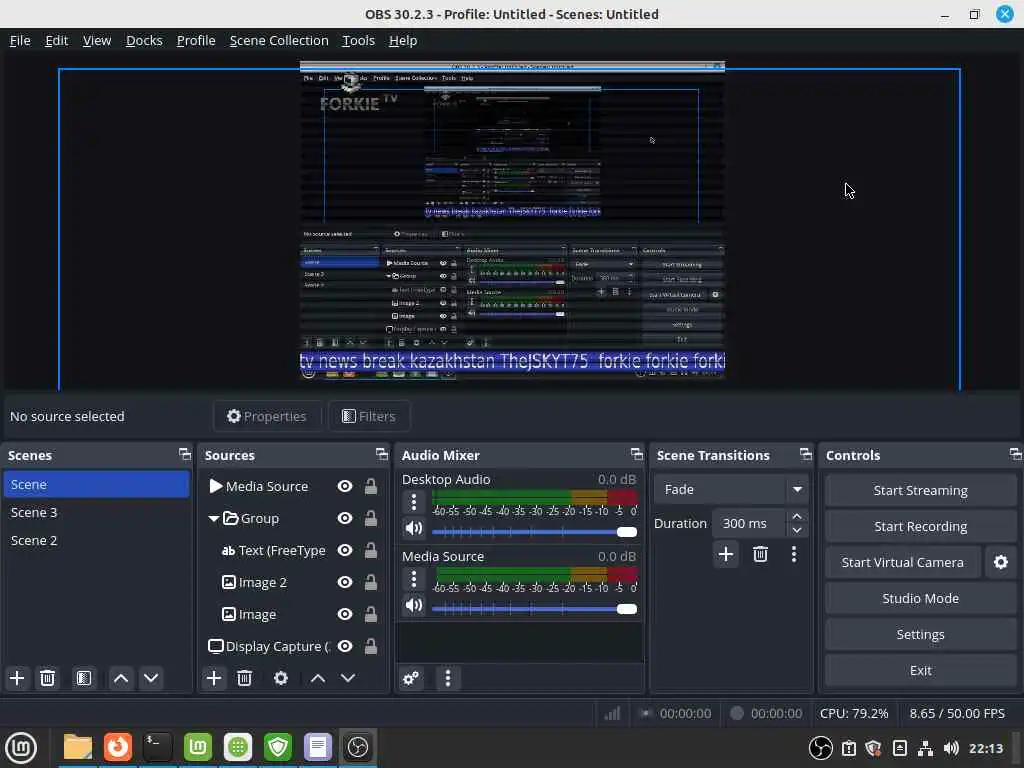Image resolution: width=1024 pixels, height=768 pixels.
Task: Open Files folder in taskbar
Action: tap(78, 747)
